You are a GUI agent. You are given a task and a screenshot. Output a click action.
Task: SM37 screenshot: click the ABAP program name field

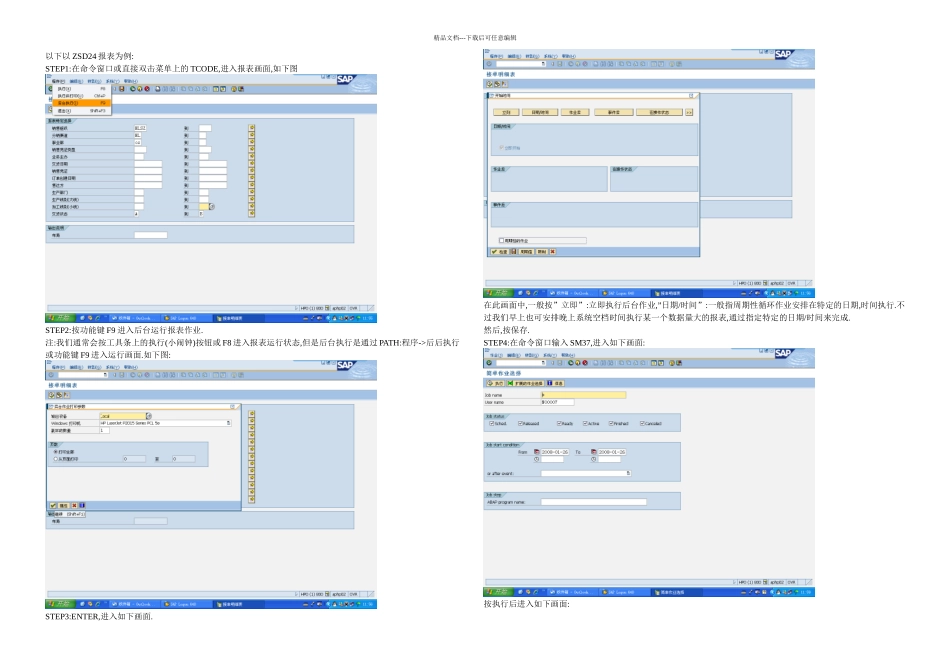[594, 502]
